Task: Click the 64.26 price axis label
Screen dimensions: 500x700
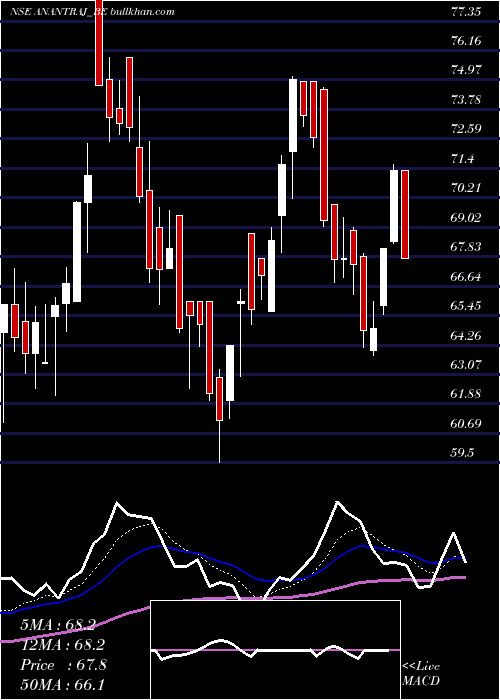Action: tap(466, 335)
